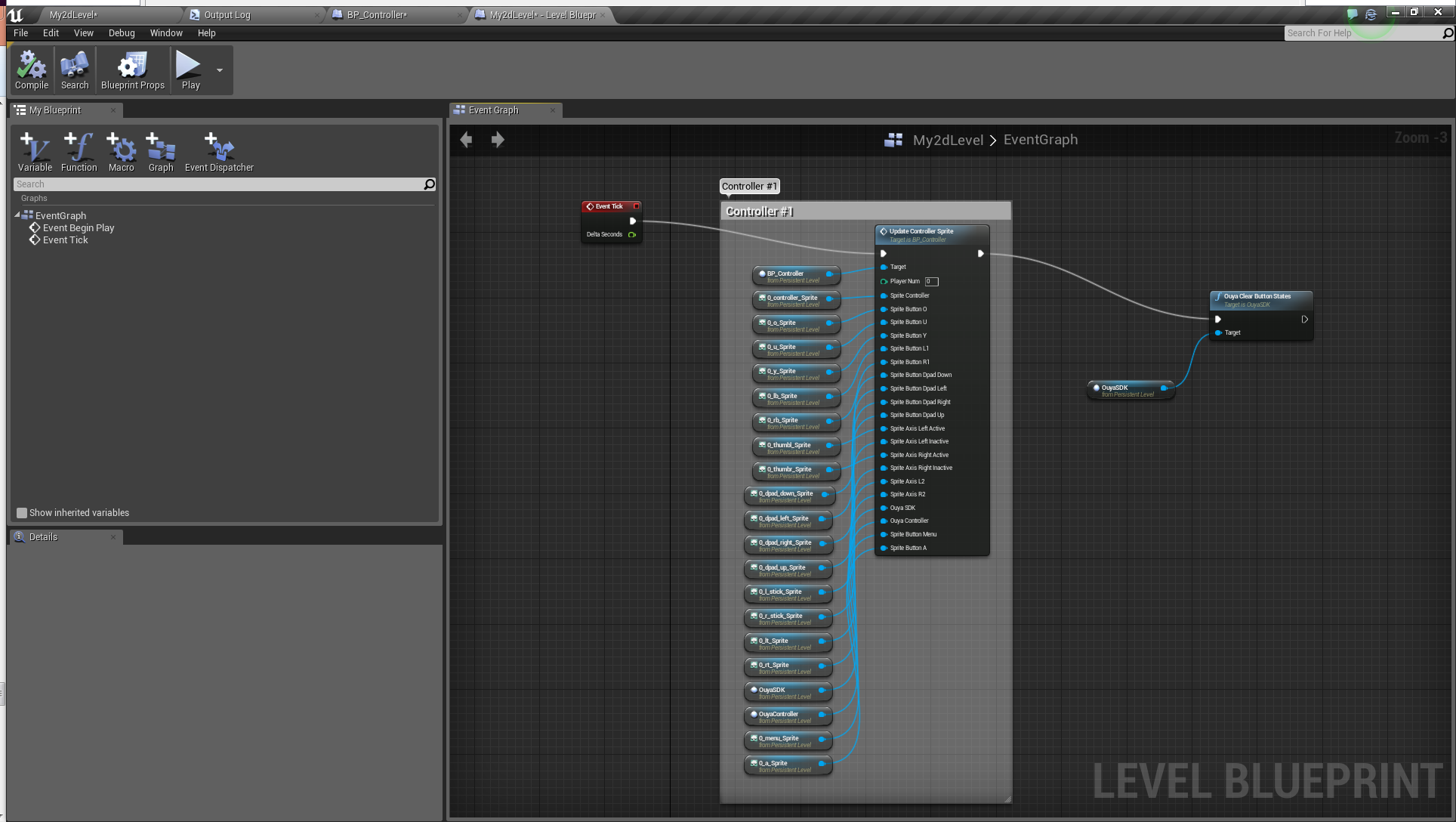Click My2dLevel in the breadcrumb
The width and height of the screenshot is (1456, 822).
coord(948,140)
